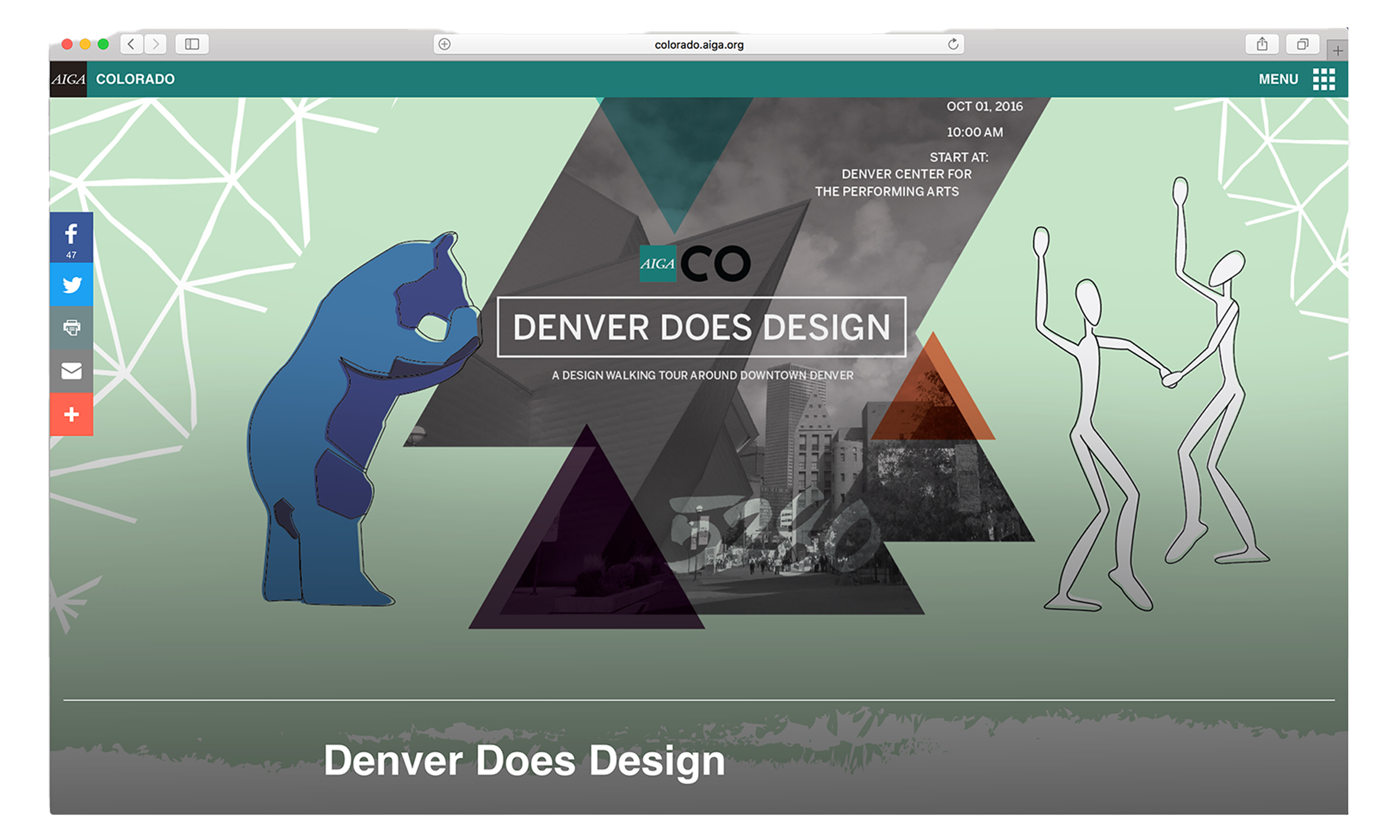Email this page via the envelope icon
The height and width of the screenshot is (840, 1400).
coord(71,371)
